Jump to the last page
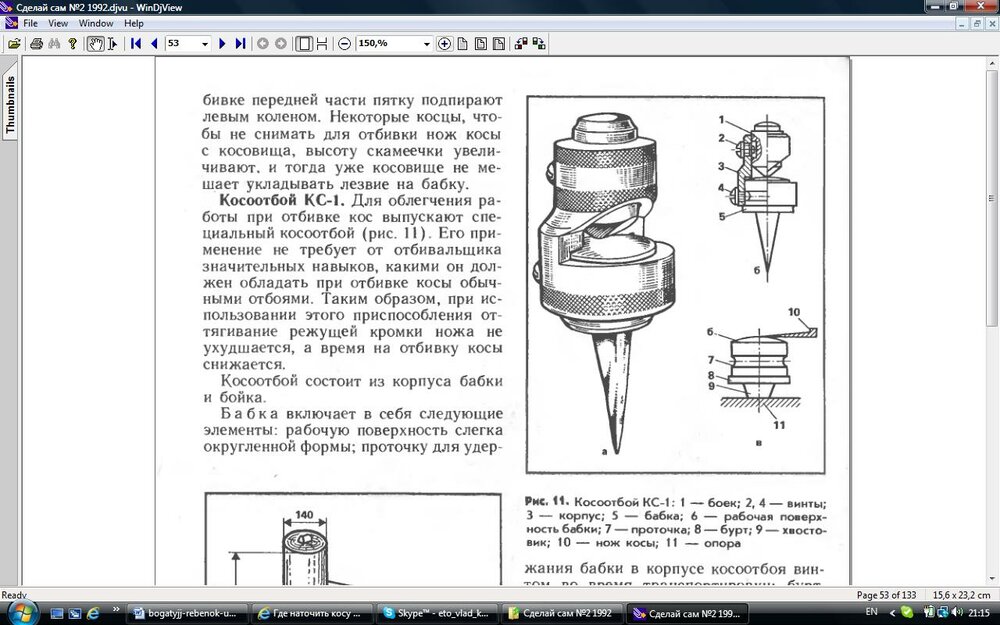The width and height of the screenshot is (1000, 625). (240, 43)
